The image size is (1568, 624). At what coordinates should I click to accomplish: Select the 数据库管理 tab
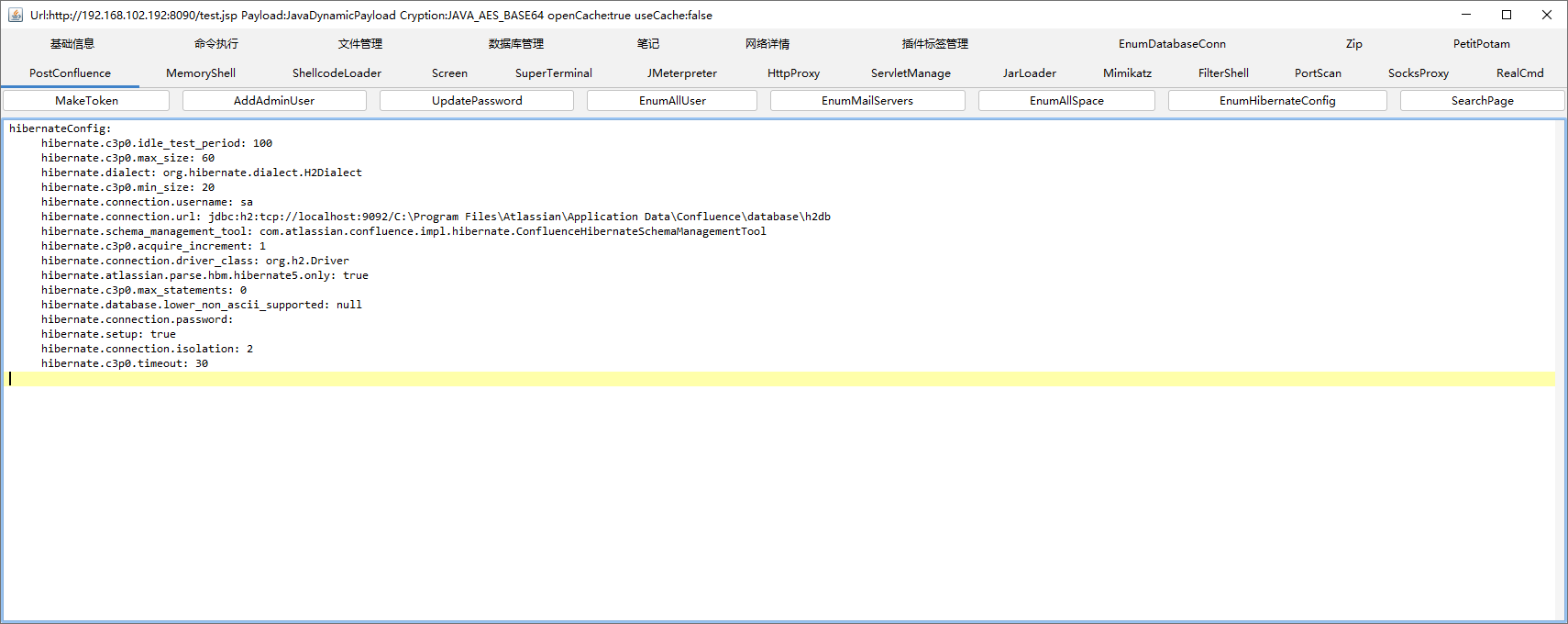515,44
